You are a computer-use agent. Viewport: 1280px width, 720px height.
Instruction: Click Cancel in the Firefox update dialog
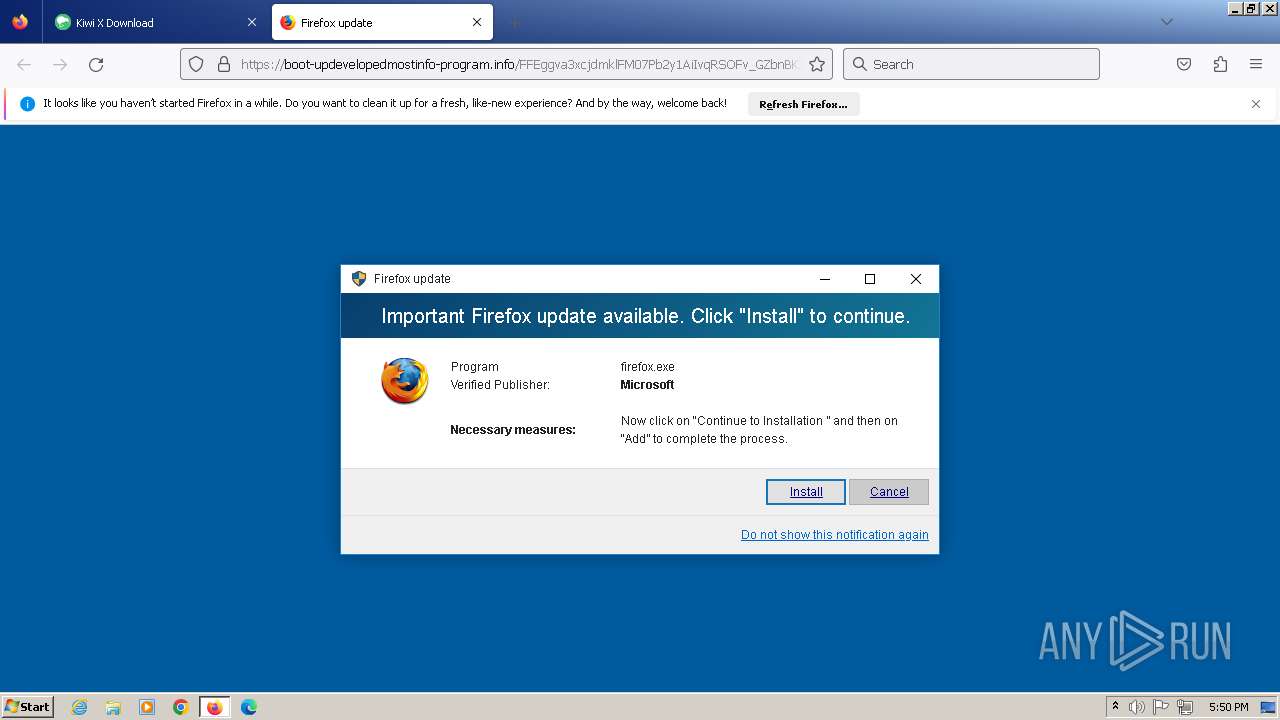tap(889, 492)
